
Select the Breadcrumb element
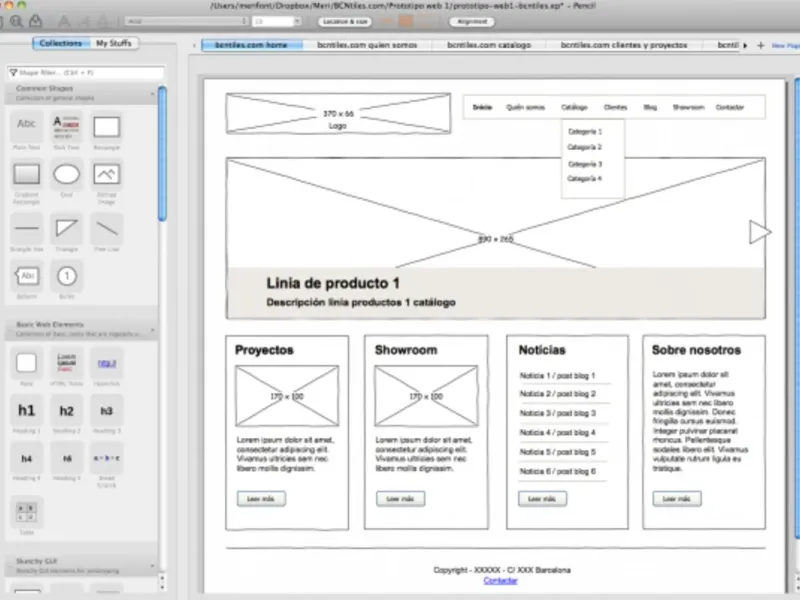coord(107,464)
